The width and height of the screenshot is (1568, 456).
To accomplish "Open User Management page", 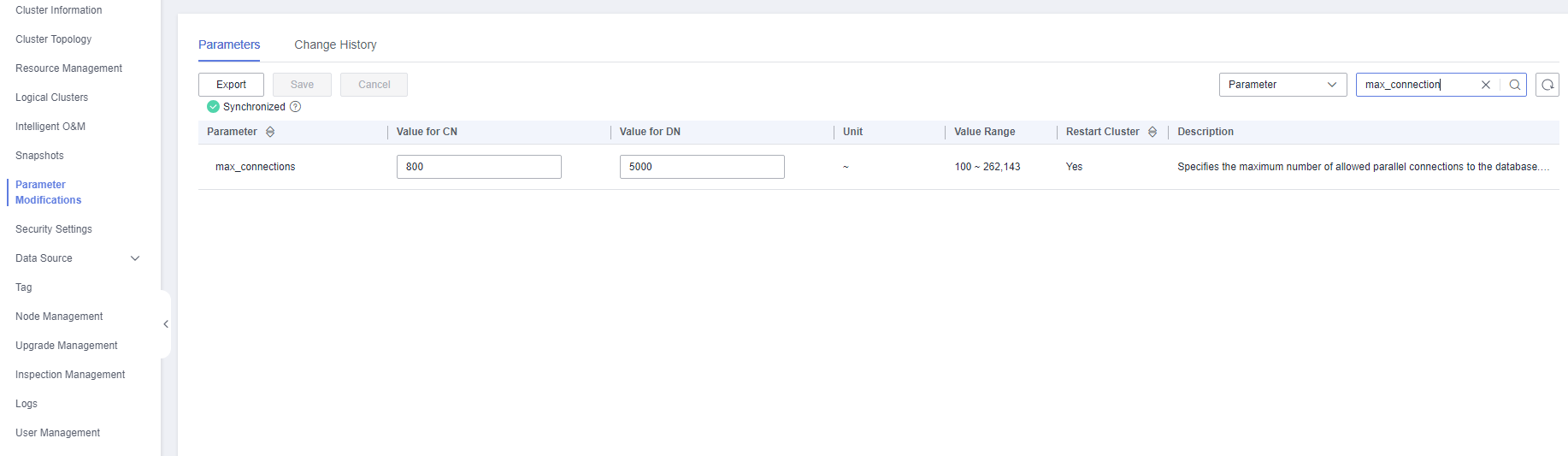I will [57, 433].
